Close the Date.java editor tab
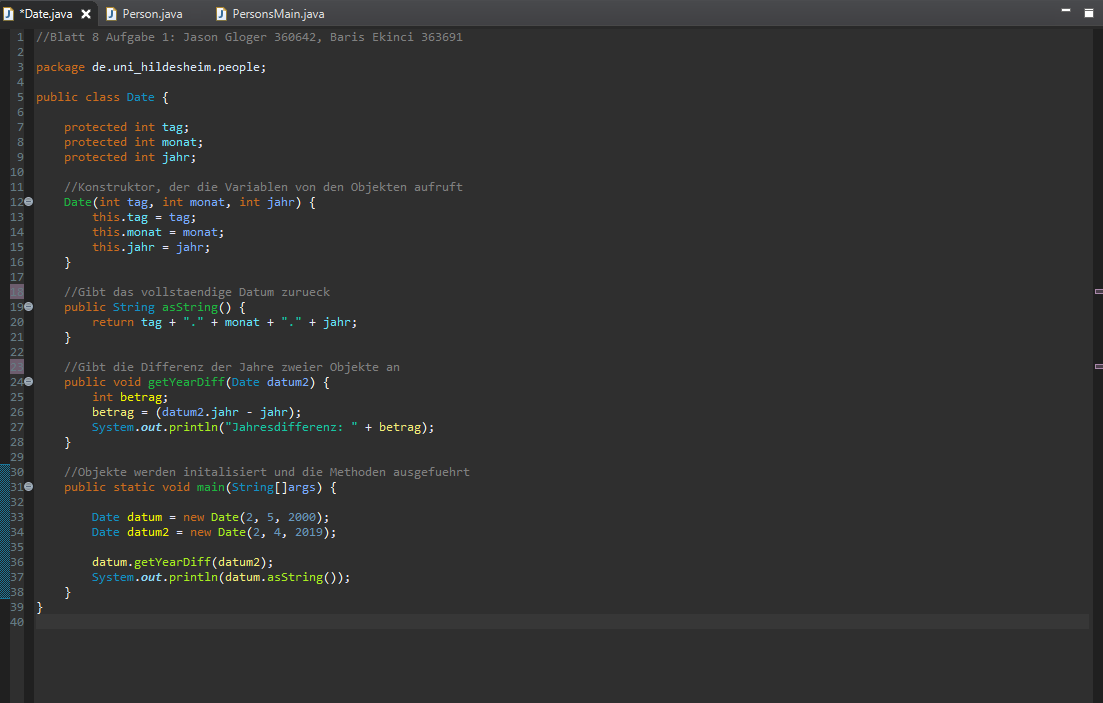 click(85, 14)
